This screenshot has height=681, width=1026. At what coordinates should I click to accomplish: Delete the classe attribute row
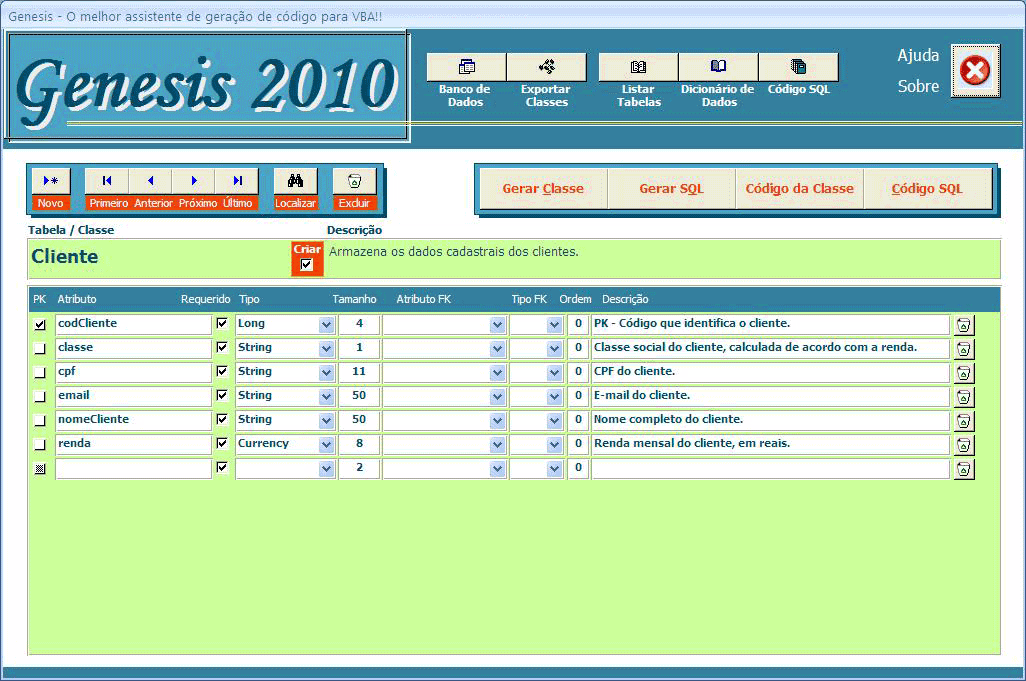pos(964,349)
